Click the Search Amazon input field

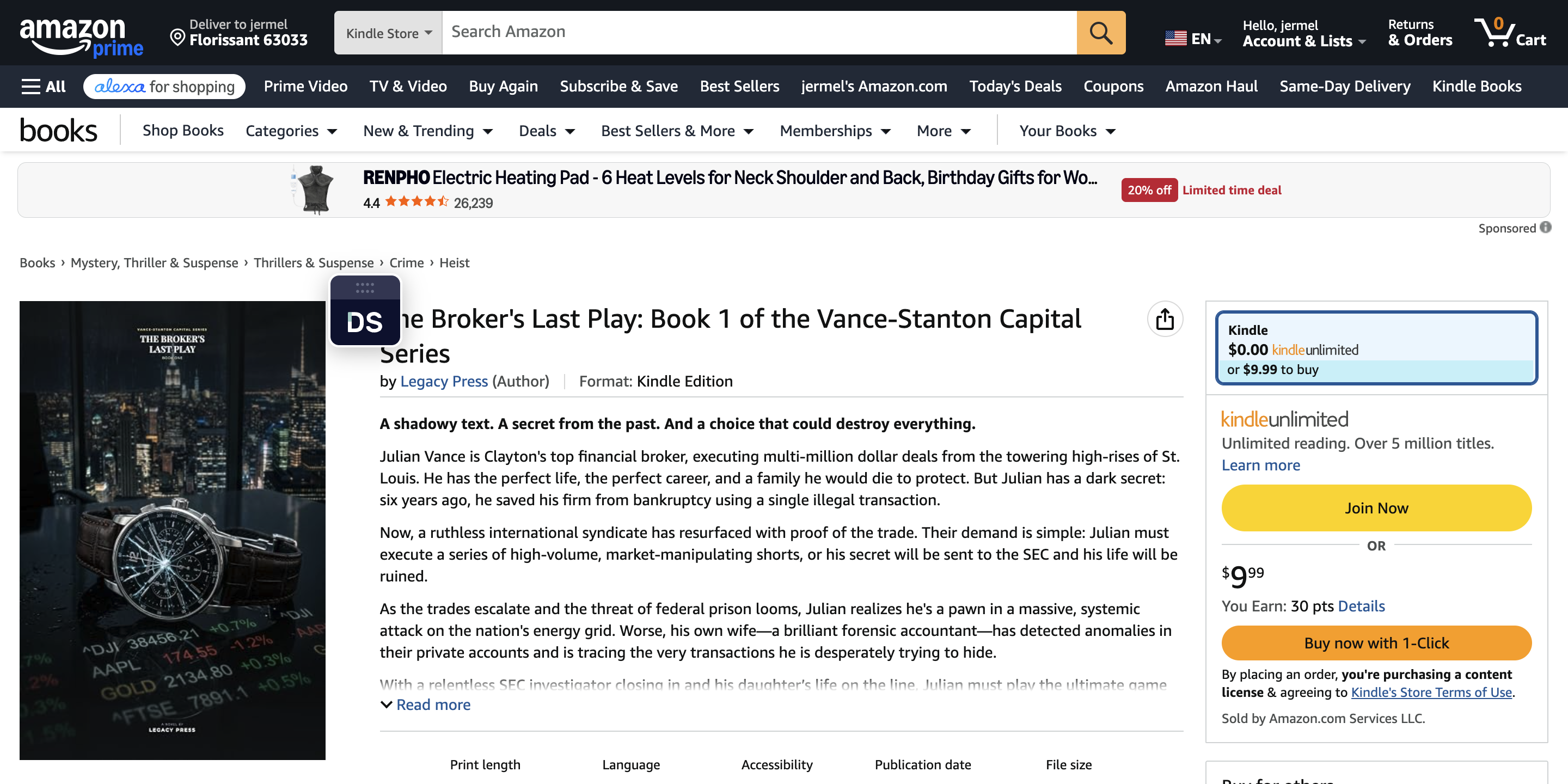click(759, 32)
